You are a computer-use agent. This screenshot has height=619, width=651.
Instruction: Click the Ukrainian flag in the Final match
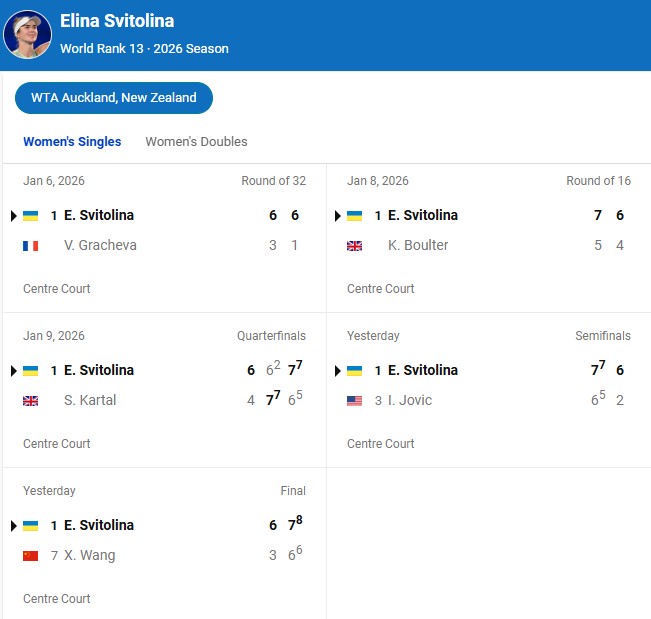30,526
